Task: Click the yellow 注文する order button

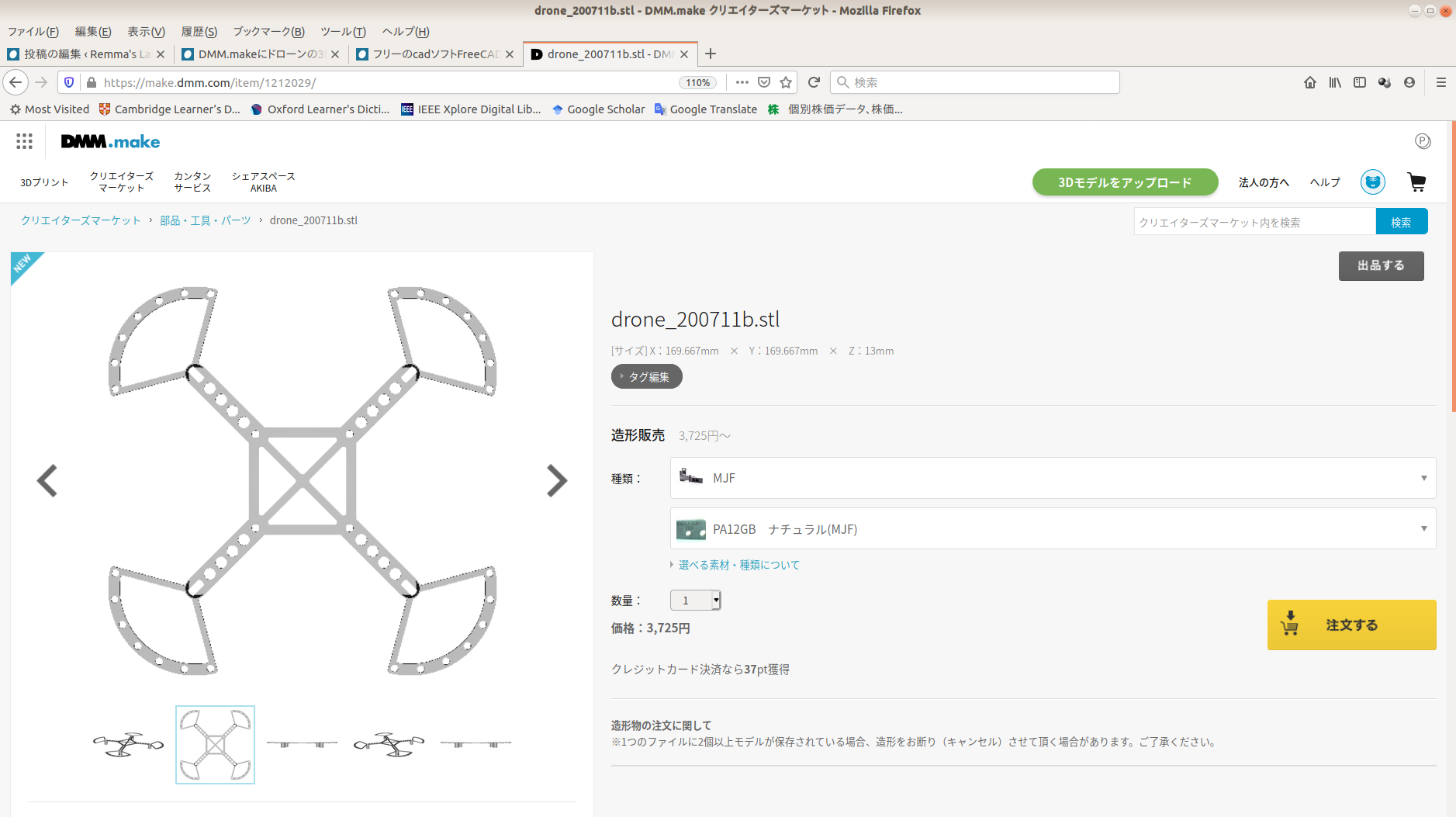Action: (1351, 625)
